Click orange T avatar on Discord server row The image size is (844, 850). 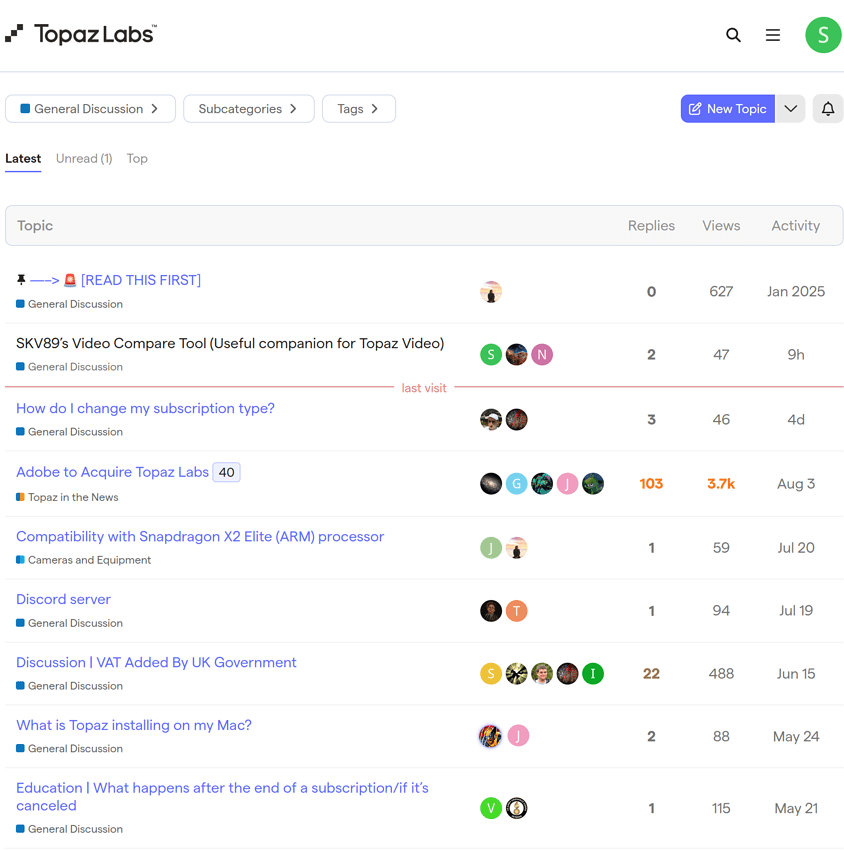click(516, 611)
